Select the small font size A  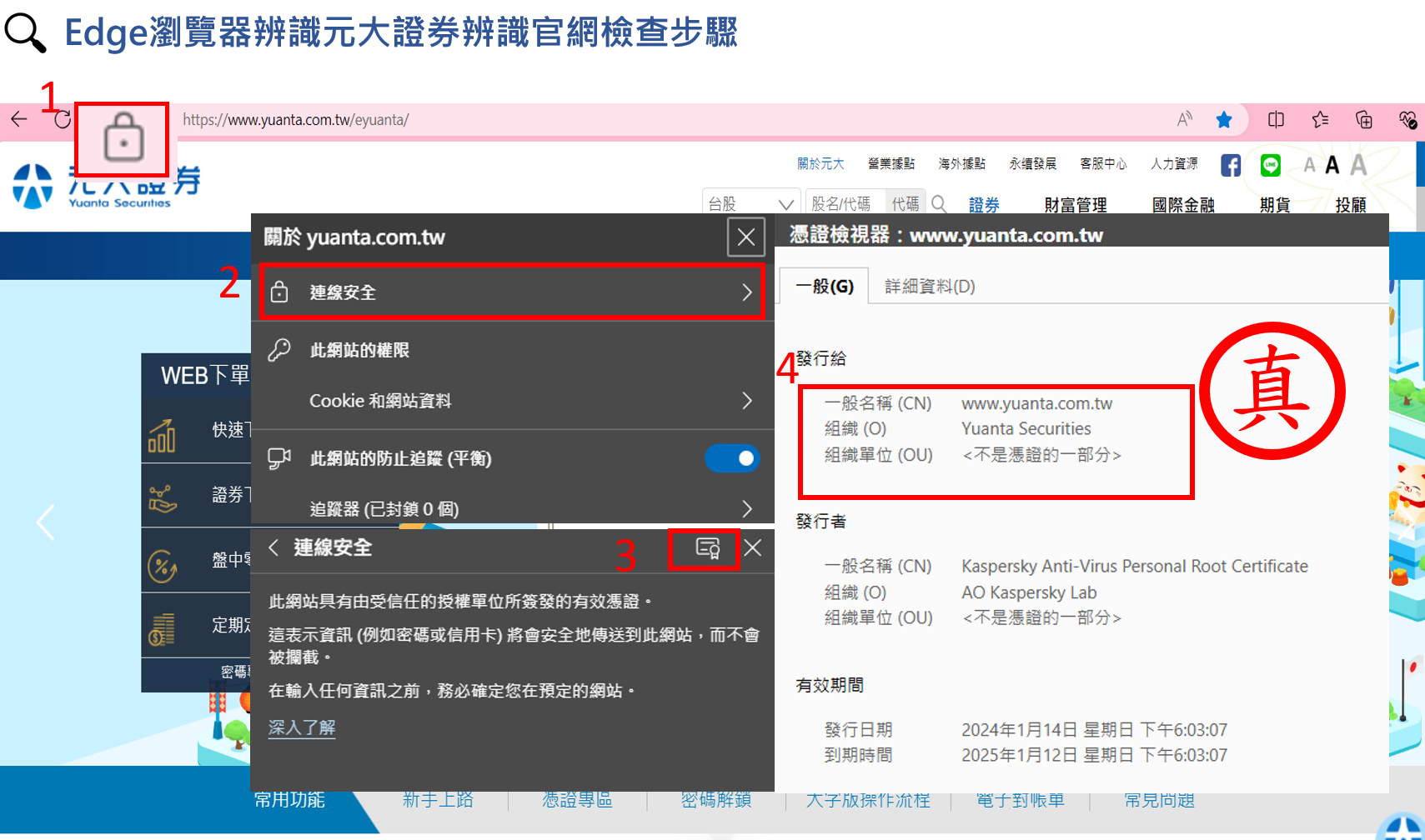pyautogui.click(x=1309, y=166)
